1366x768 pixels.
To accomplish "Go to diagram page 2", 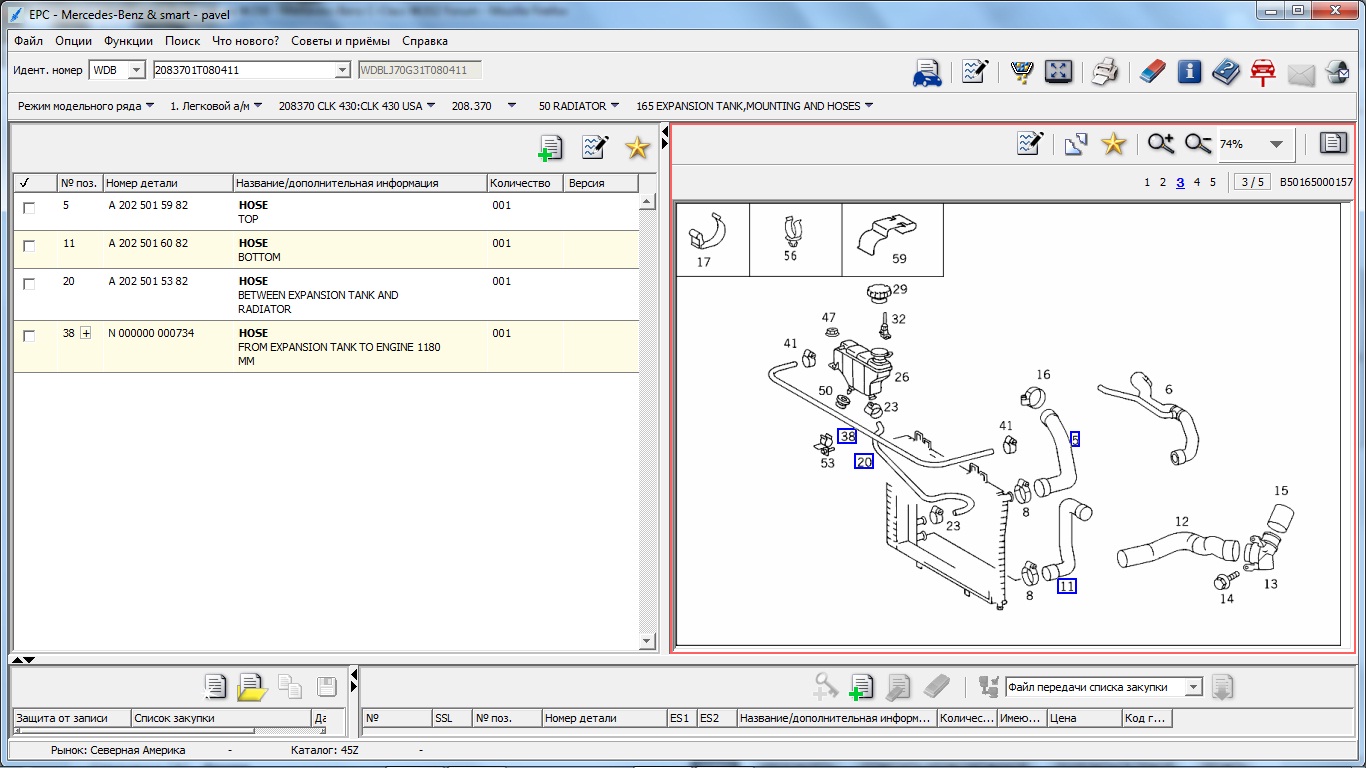I will (1163, 182).
